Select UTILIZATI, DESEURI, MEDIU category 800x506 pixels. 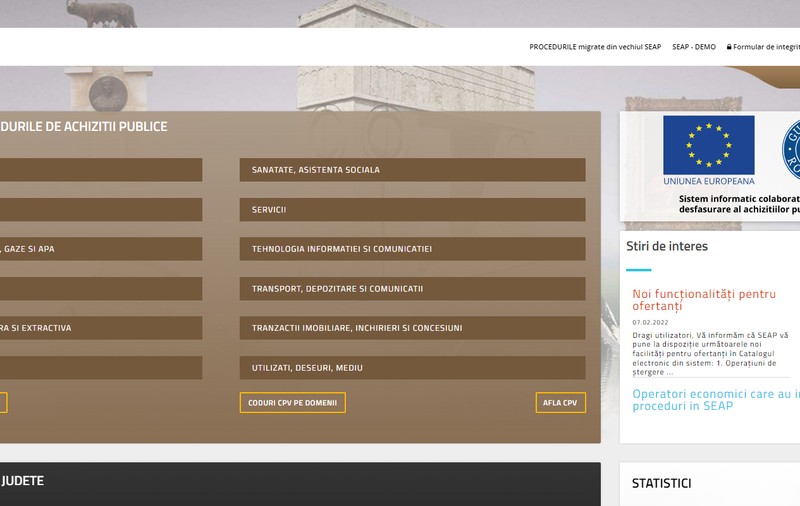coord(412,368)
